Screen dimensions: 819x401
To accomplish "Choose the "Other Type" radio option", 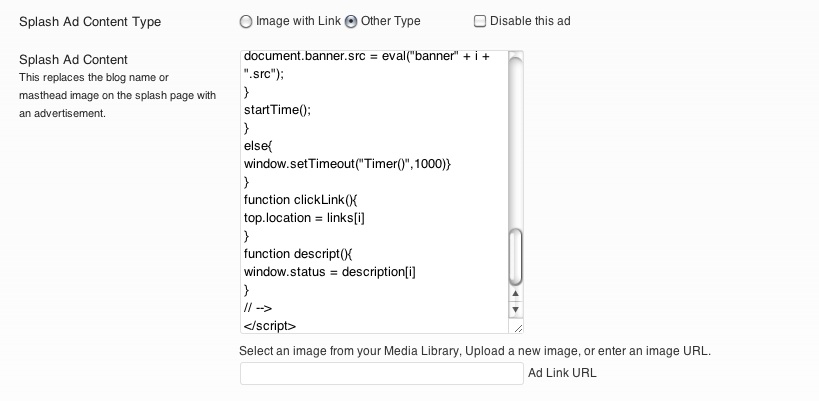I will coord(351,21).
